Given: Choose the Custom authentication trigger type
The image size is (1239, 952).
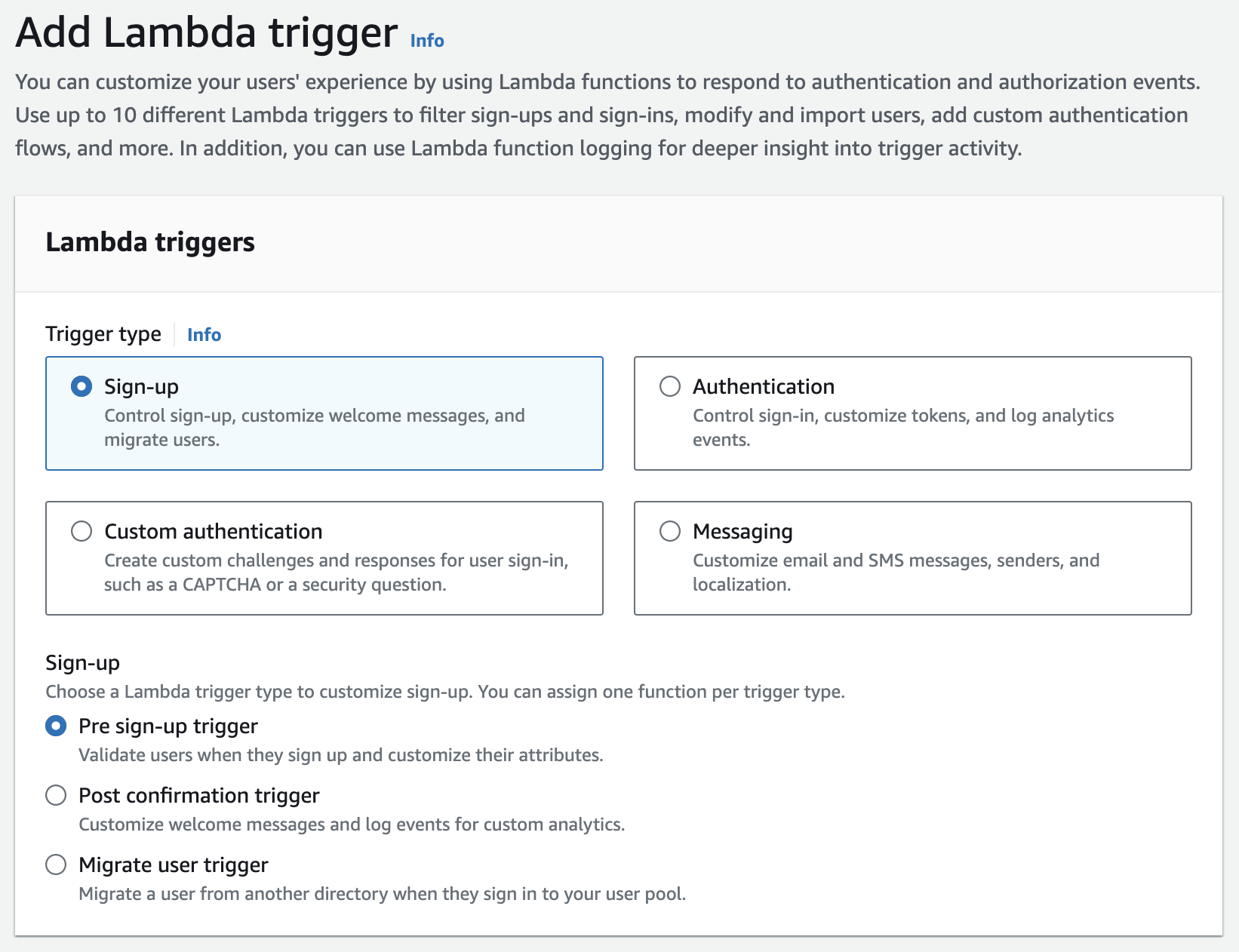Looking at the screenshot, I should [x=82, y=532].
